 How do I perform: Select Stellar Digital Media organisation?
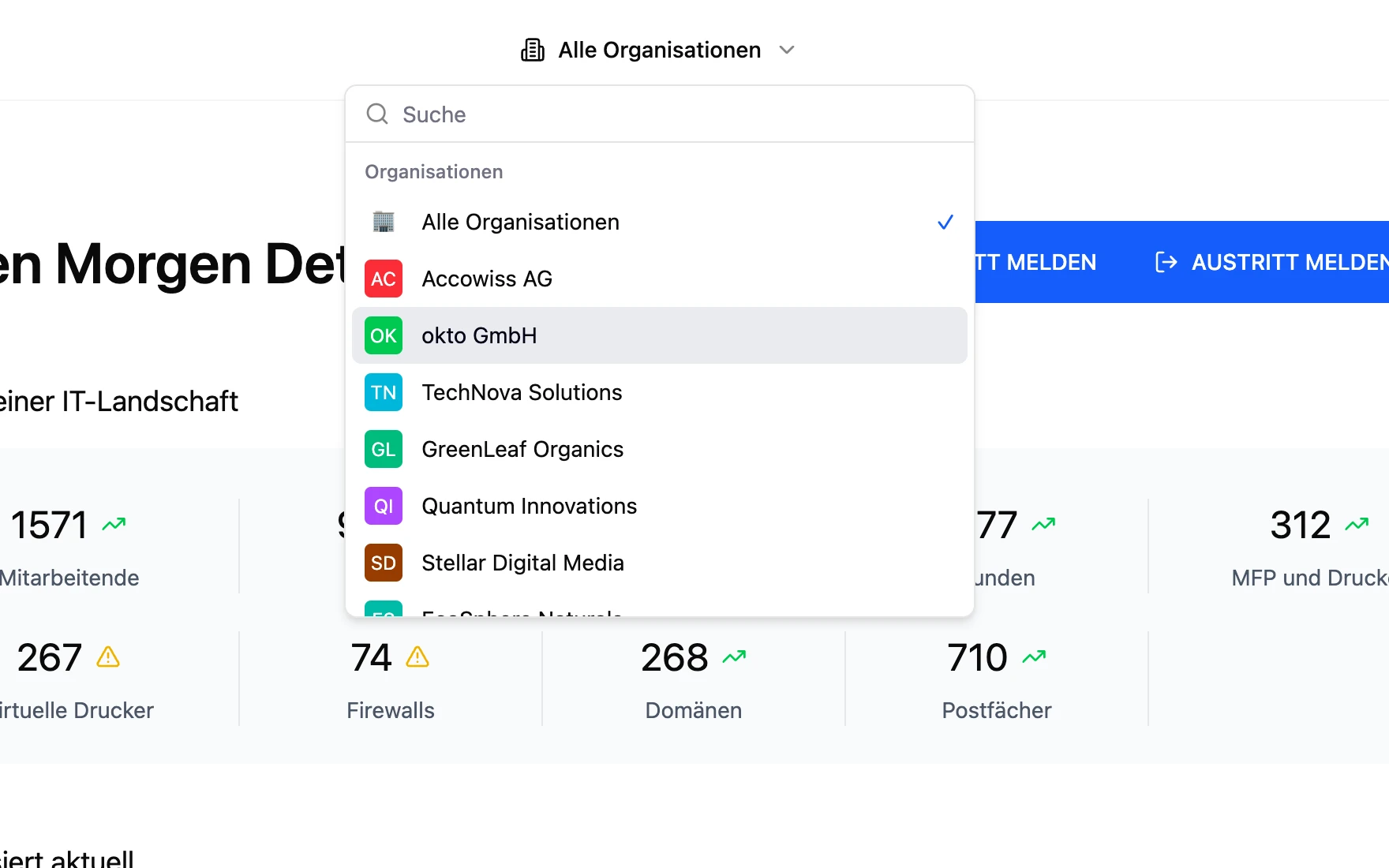660,563
